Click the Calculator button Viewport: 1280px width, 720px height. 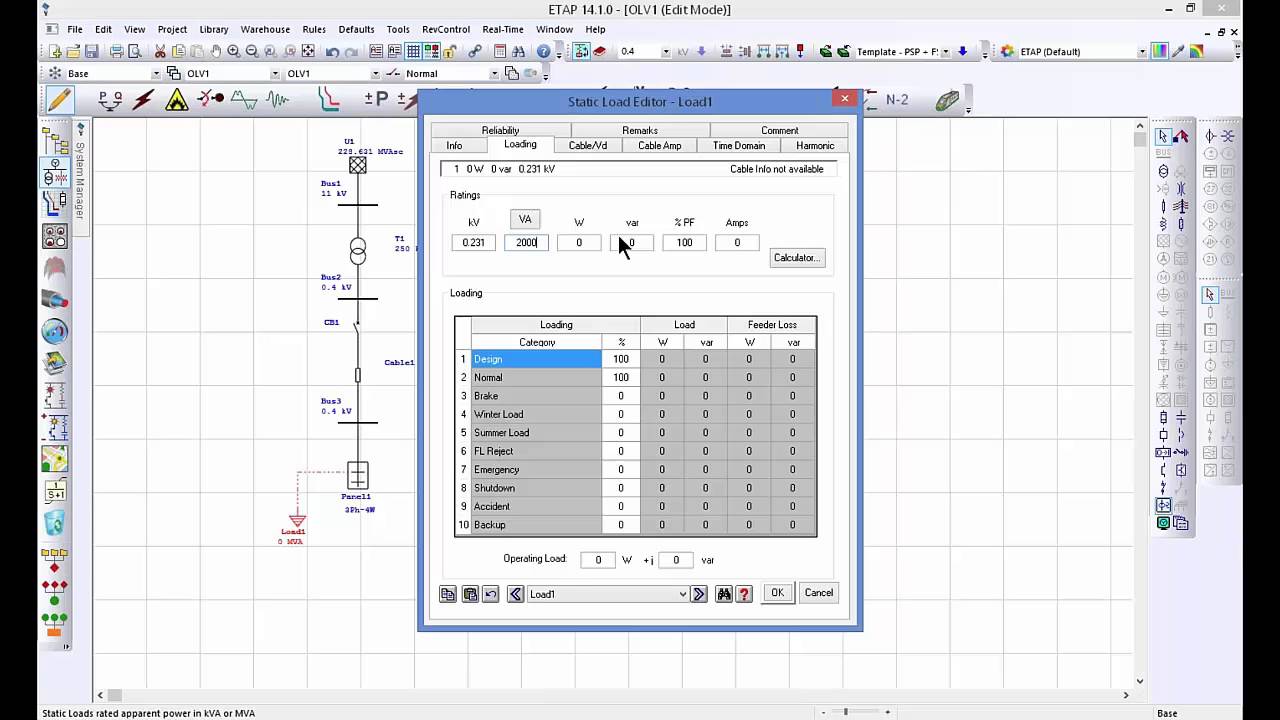[x=797, y=258]
